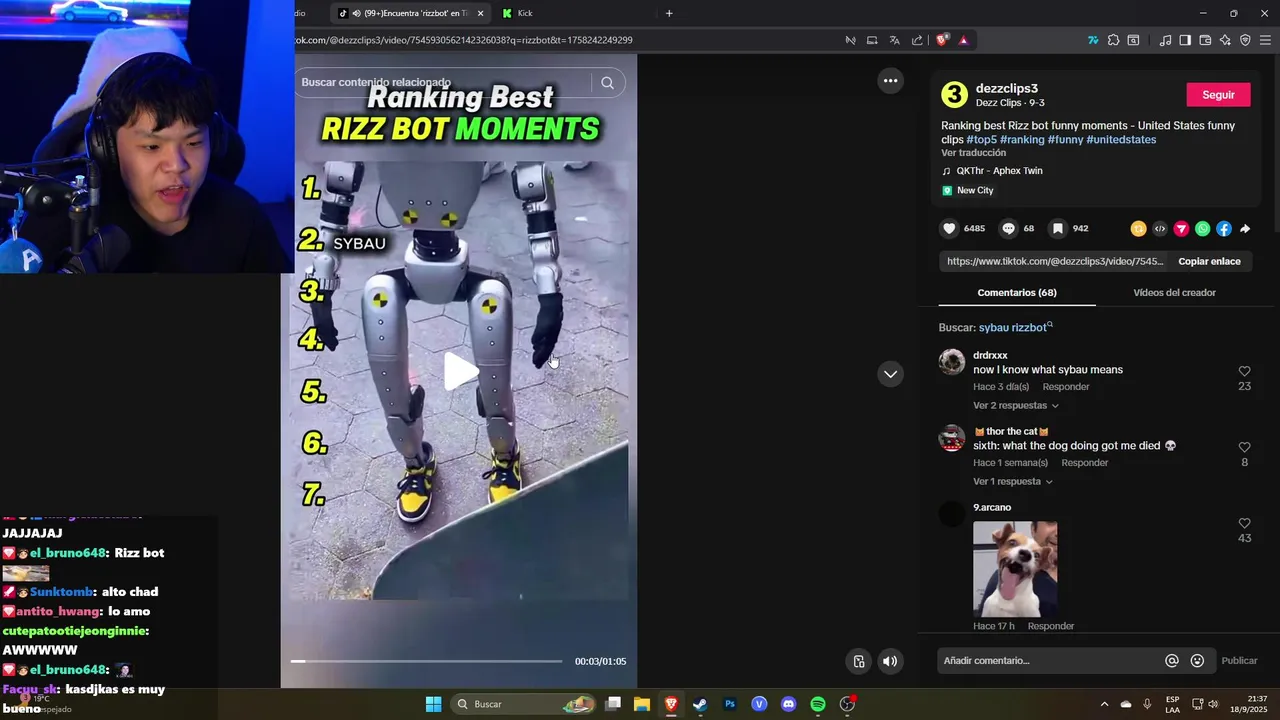The height and width of the screenshot is (720, 1280).
Task: Click 'Ver traducción' link
Action: (x=973, y=153)
